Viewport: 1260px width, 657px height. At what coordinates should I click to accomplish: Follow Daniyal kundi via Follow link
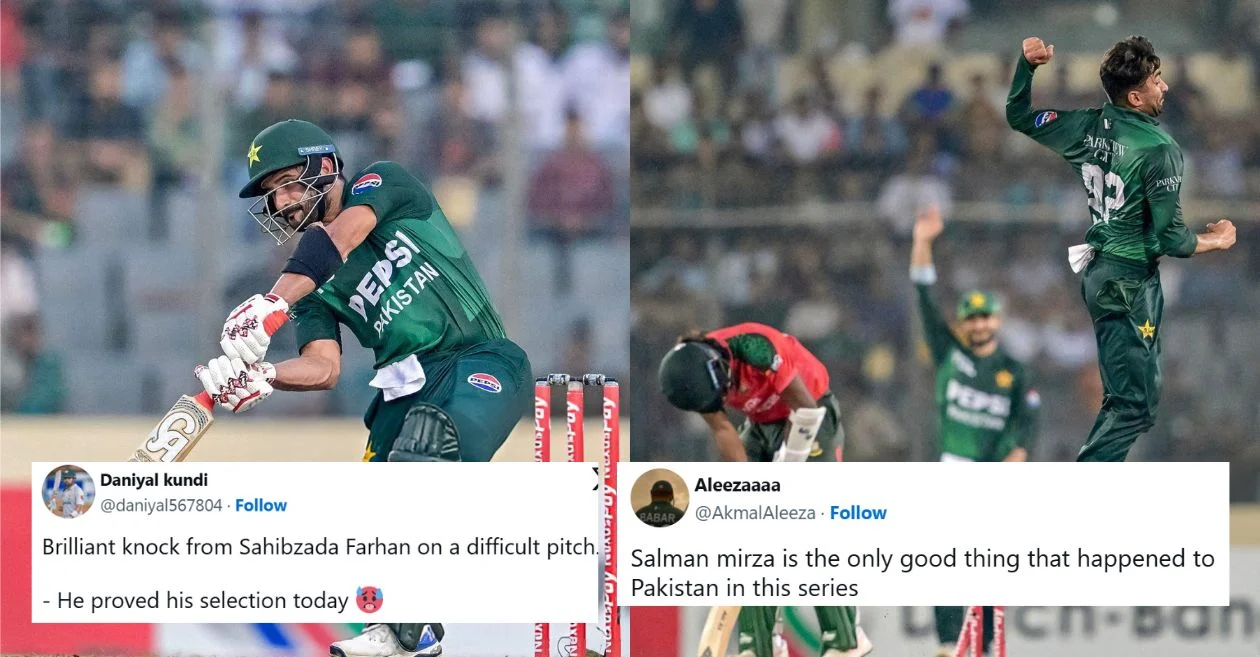click(261, 505)
